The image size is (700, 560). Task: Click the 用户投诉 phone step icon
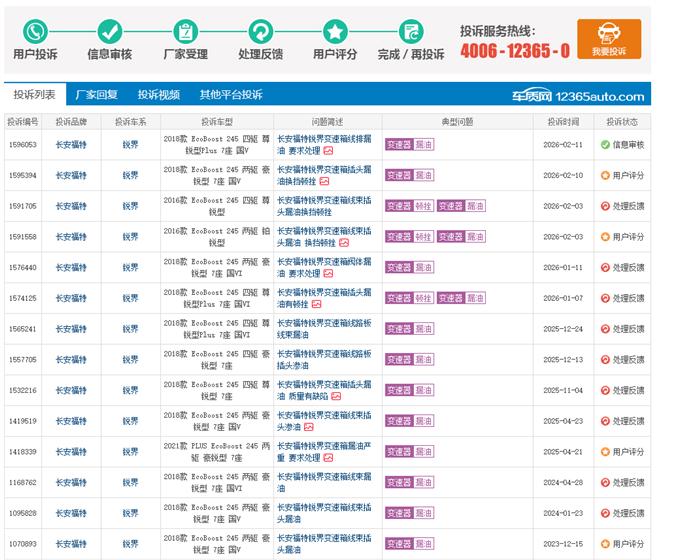[35, 31]
